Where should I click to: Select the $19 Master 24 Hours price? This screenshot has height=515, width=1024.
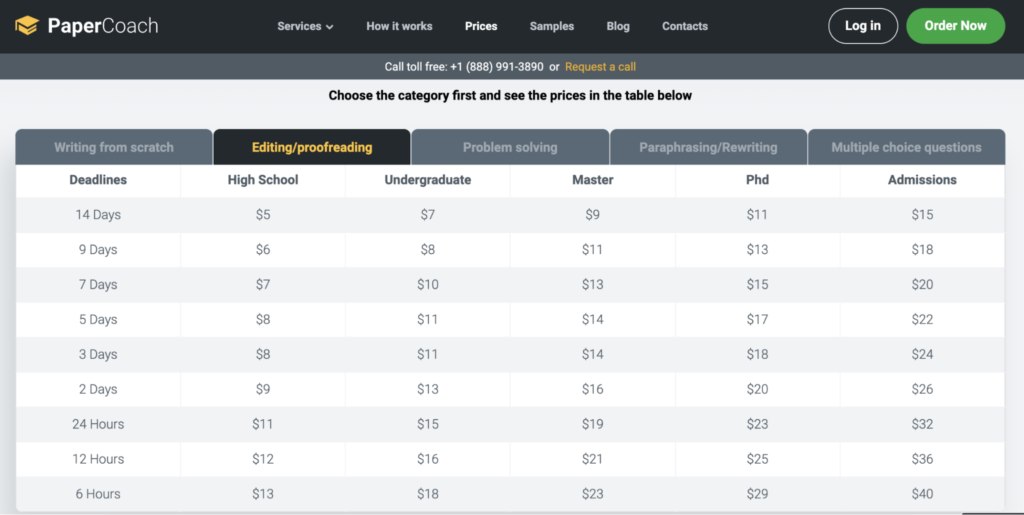(x=592, y=424)
